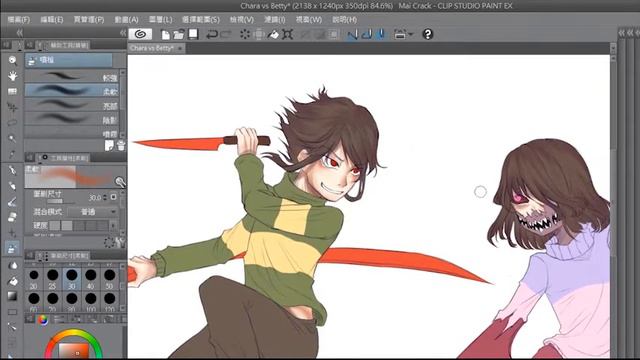Click the Fill bucket icon in command bar
The height and width of the screenshot is (360, 640).
click(273, 35)
